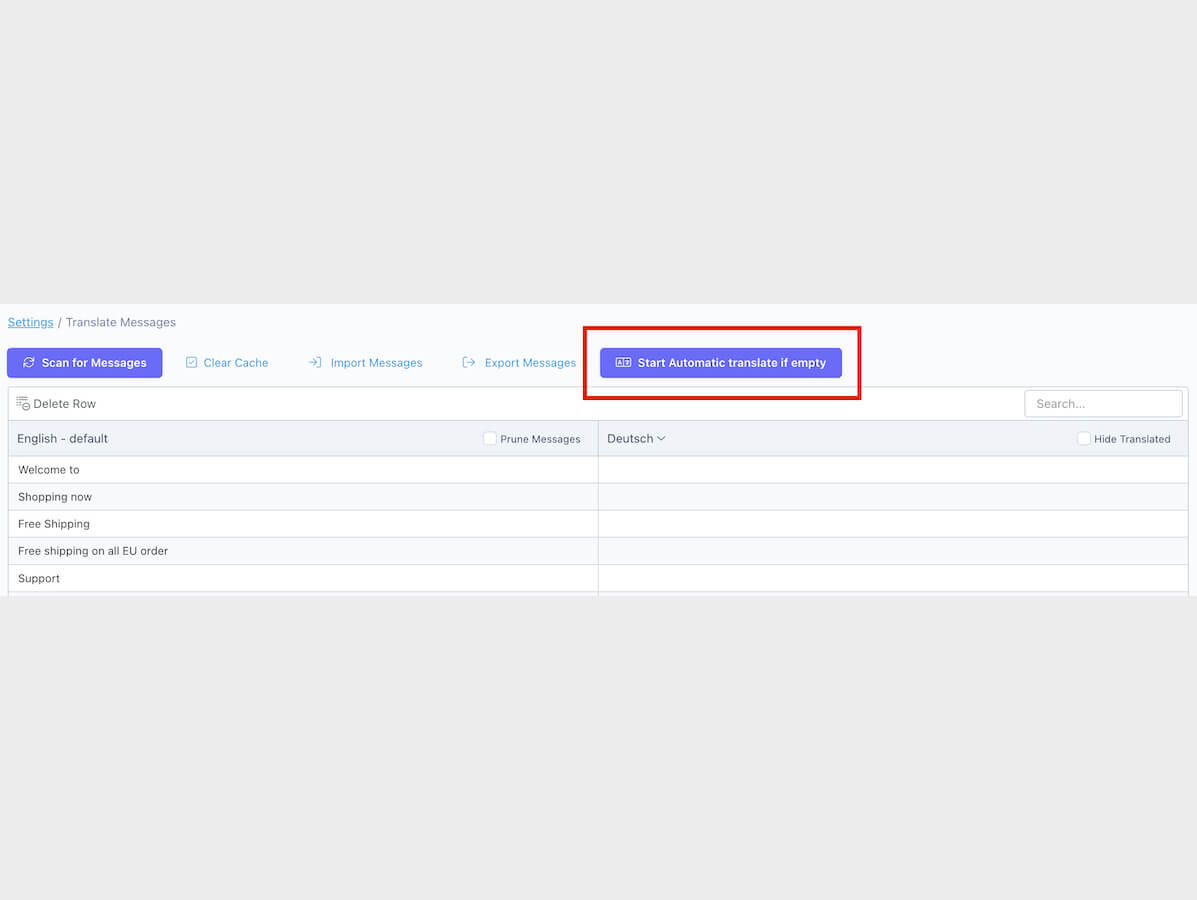The height and width of the screenshot is (900, 1197).
Task: Click the Export Messages arrow icon
Action: tap(469, 363)
